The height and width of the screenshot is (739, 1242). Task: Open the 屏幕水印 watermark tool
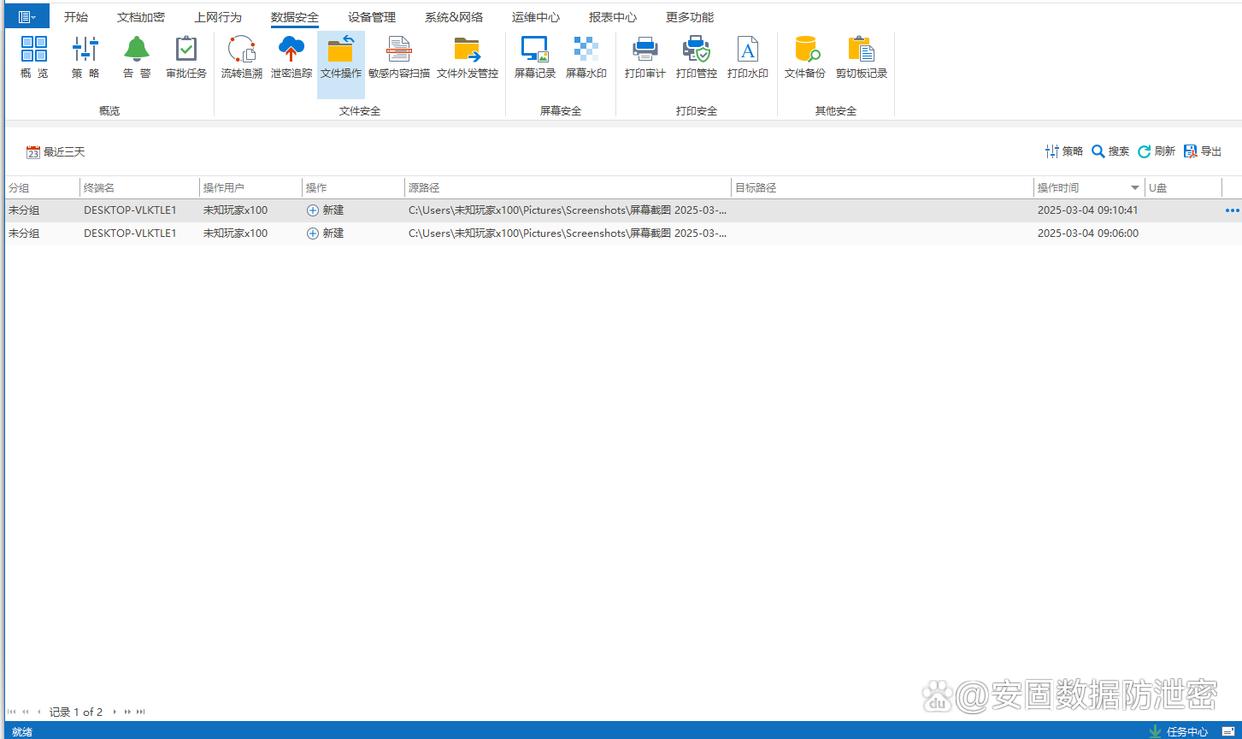click(586, 57)
